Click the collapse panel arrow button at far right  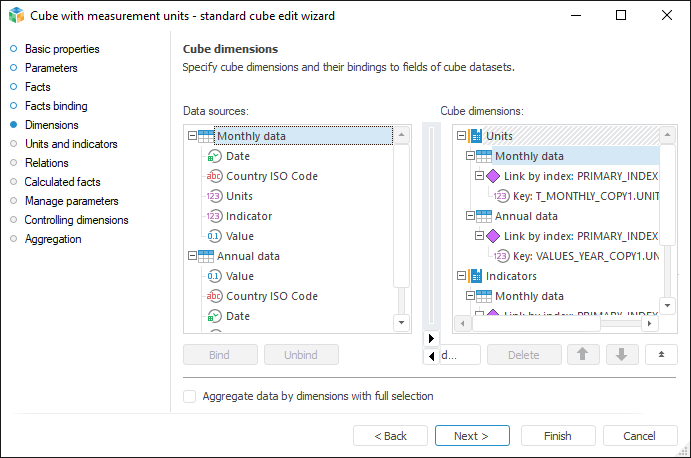(661, 354)
